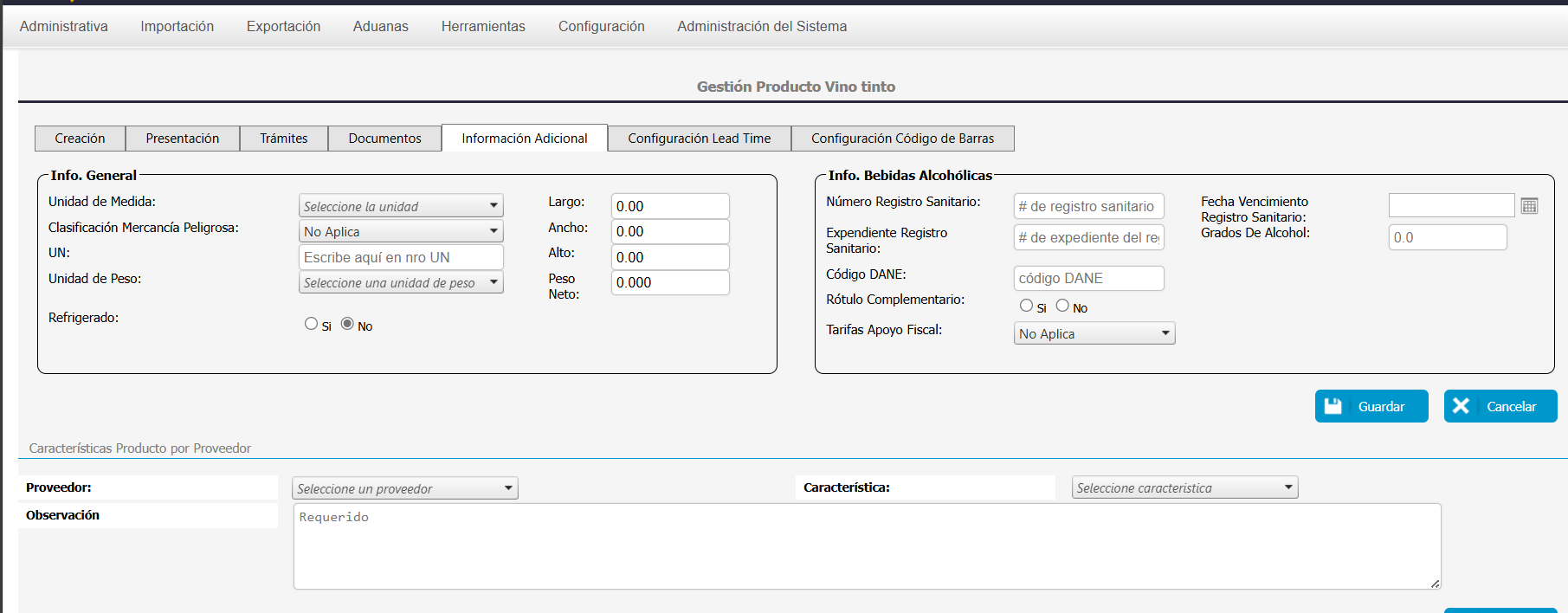Screen dimensions: 1568x613
Task: Select Si for Refrigerado
Action: point(311,324)
